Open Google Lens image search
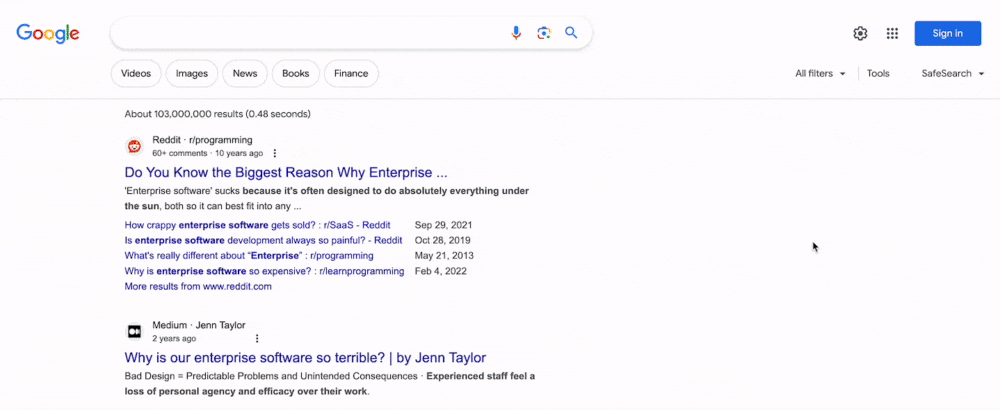The image size is (1000, 410). (544, 33)
